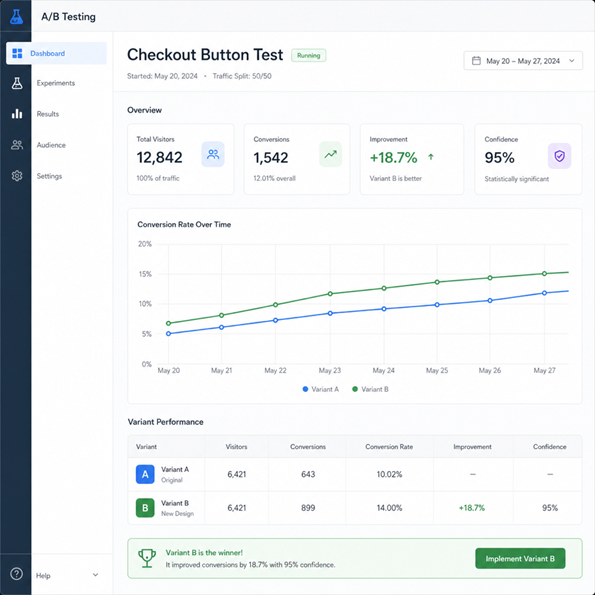Image resolution: width=595 pixels, height=595 pixels.
Task: Open the Settings gear icon
Action: pyautogui.click(x=17, y=176)
